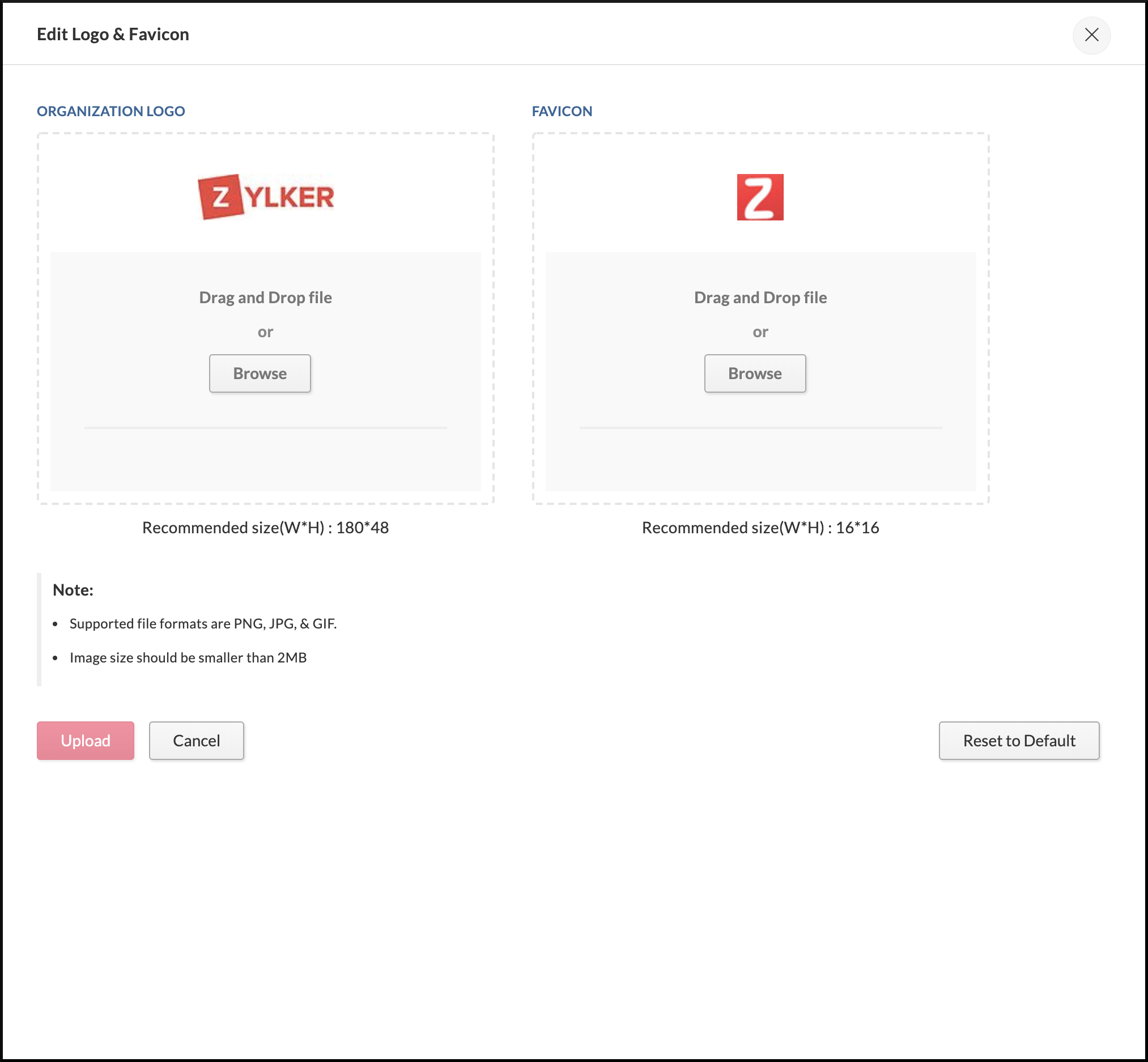
Task: Click the favicon drag and drop area
Action: click(x=760, y=298)
